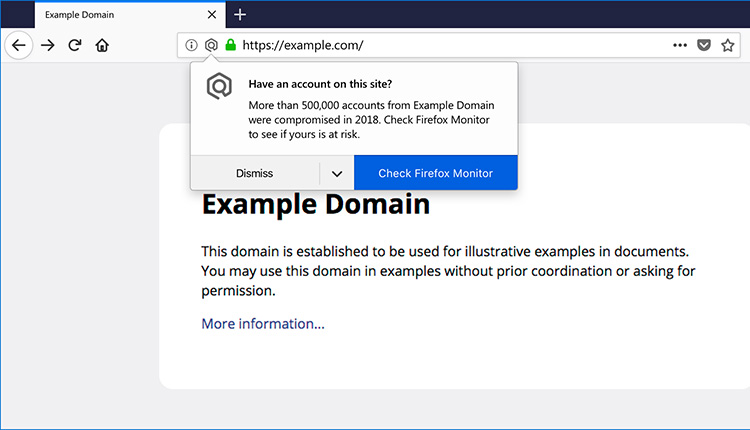The image size is (750, 430).
Task: Click the 'Have an account on this site?' heading
Action: 320,84
